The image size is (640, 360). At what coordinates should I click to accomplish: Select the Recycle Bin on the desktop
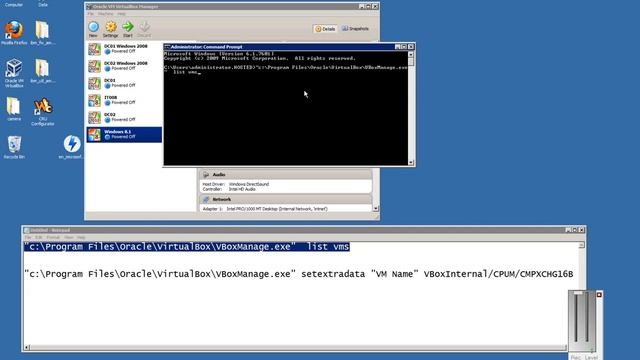14,144
